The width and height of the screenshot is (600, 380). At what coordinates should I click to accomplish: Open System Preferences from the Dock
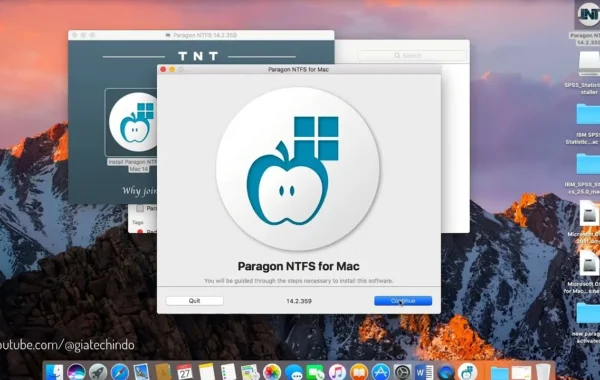coord(403,372)
